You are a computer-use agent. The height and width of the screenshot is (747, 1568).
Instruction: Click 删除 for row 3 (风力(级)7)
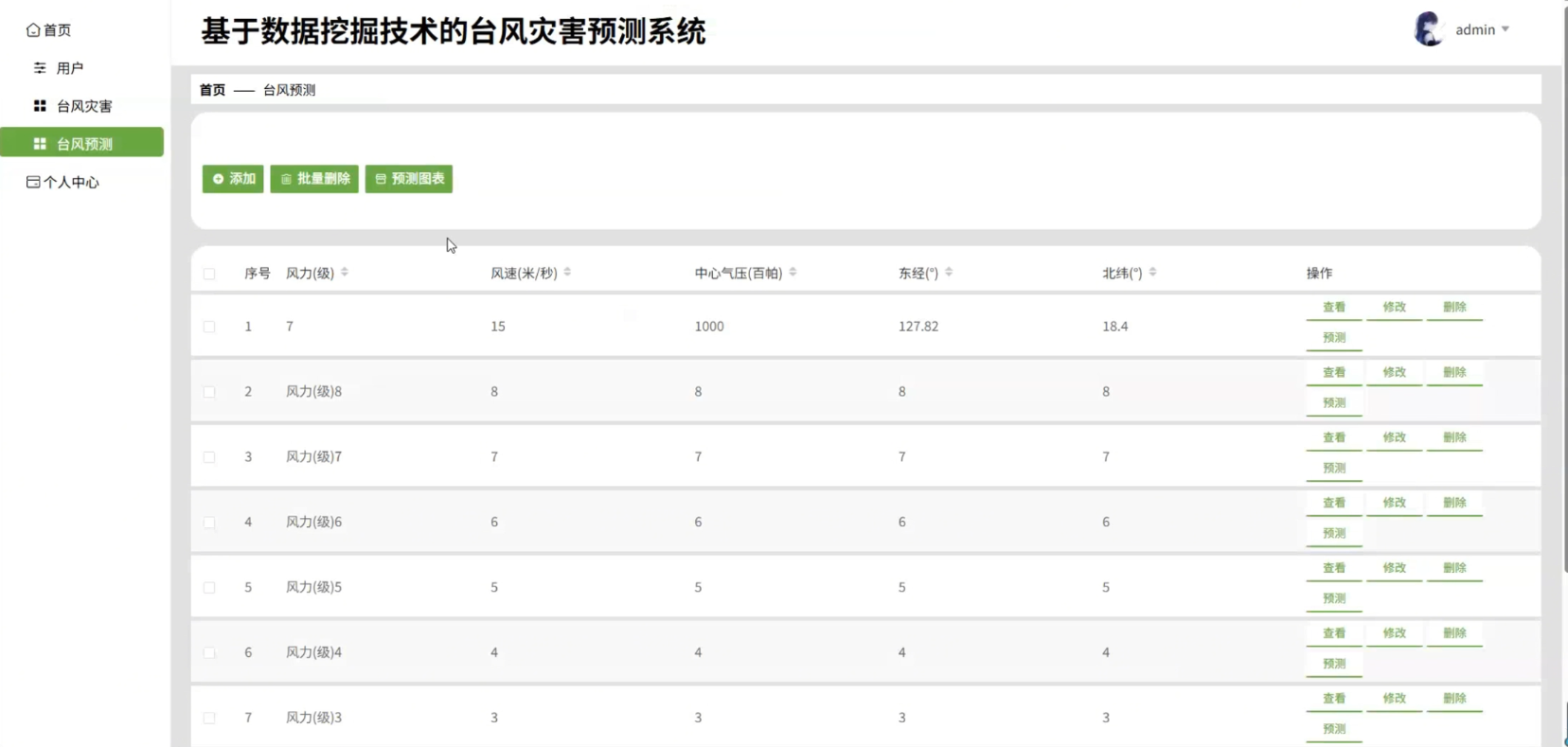tap(1455, 438)
